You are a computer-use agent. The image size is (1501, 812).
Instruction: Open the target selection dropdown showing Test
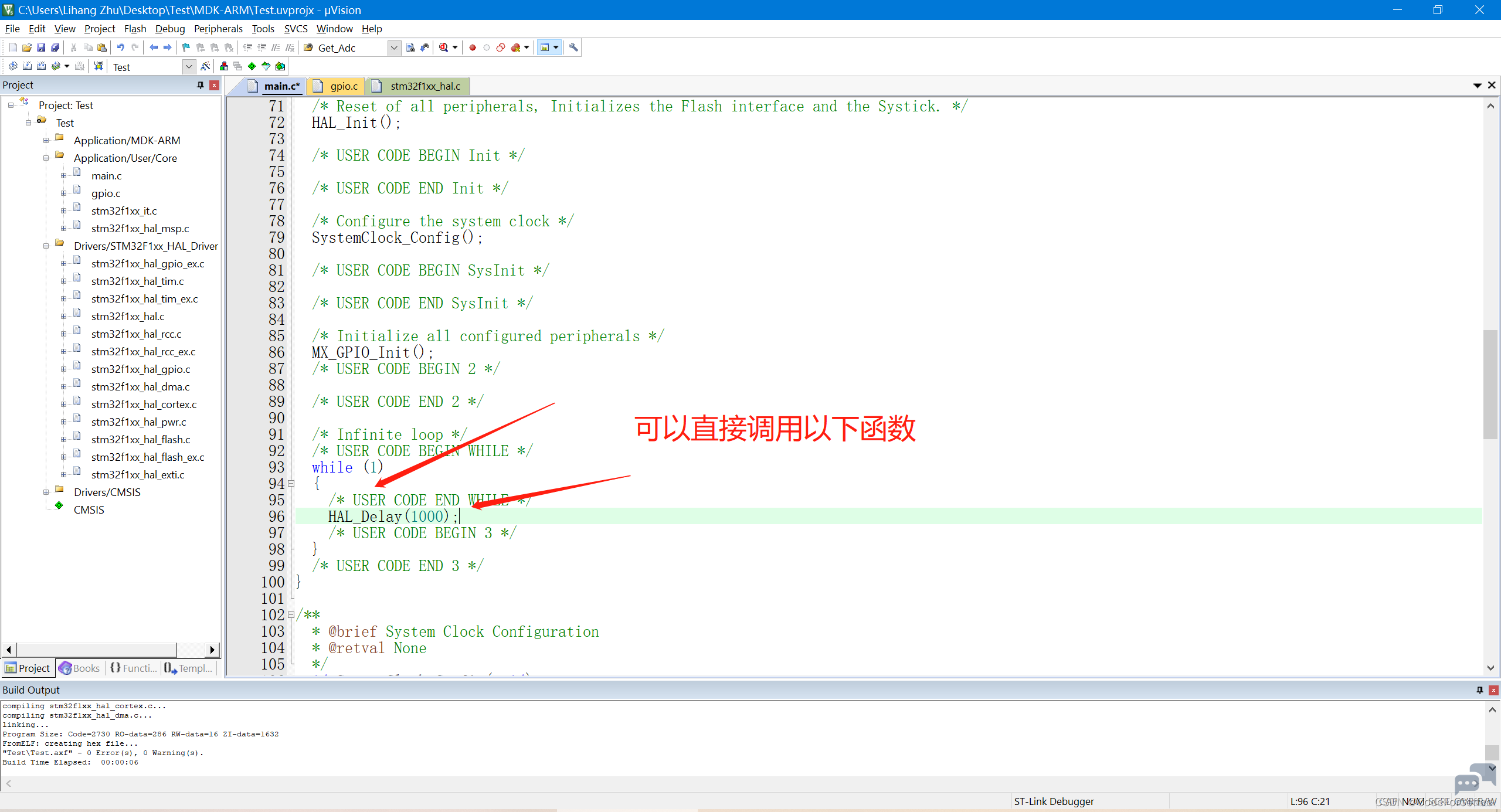(189, 66)
